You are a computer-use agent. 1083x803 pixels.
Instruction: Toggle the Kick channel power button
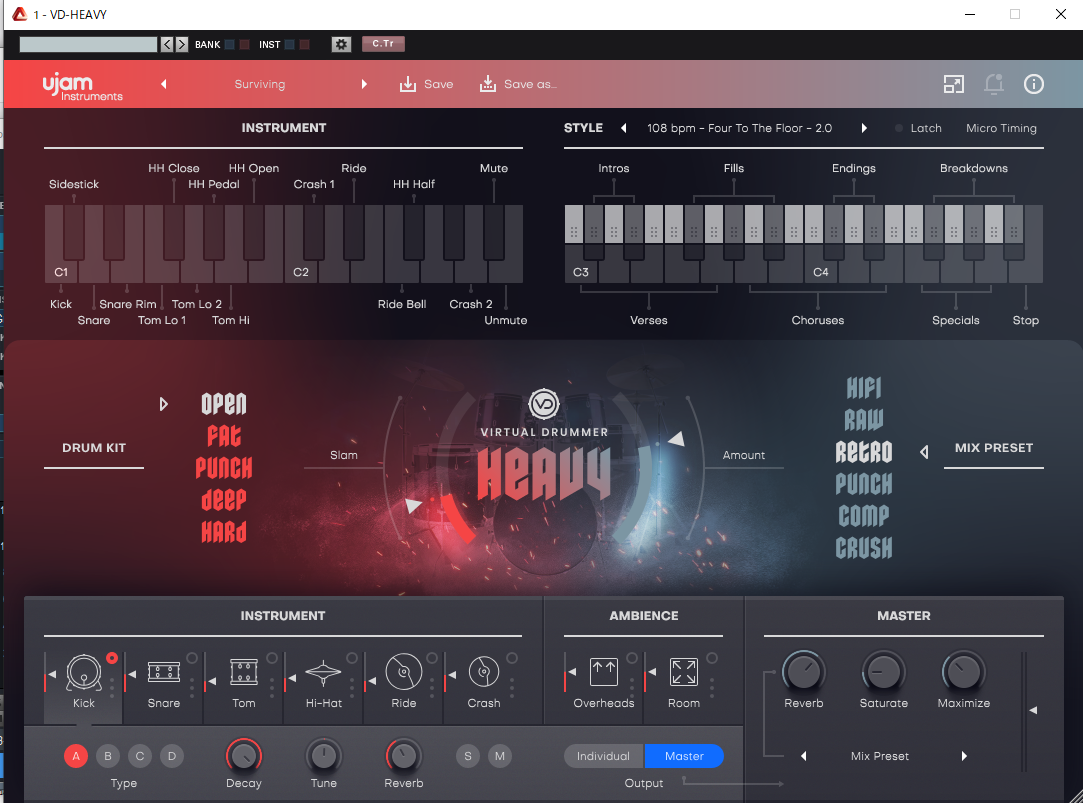(x=112, y=658)
